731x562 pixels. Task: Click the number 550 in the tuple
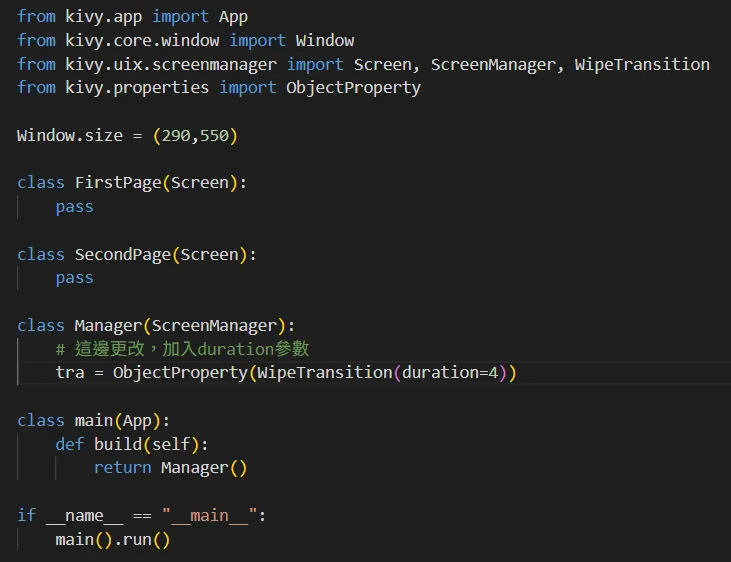point(214,136)
